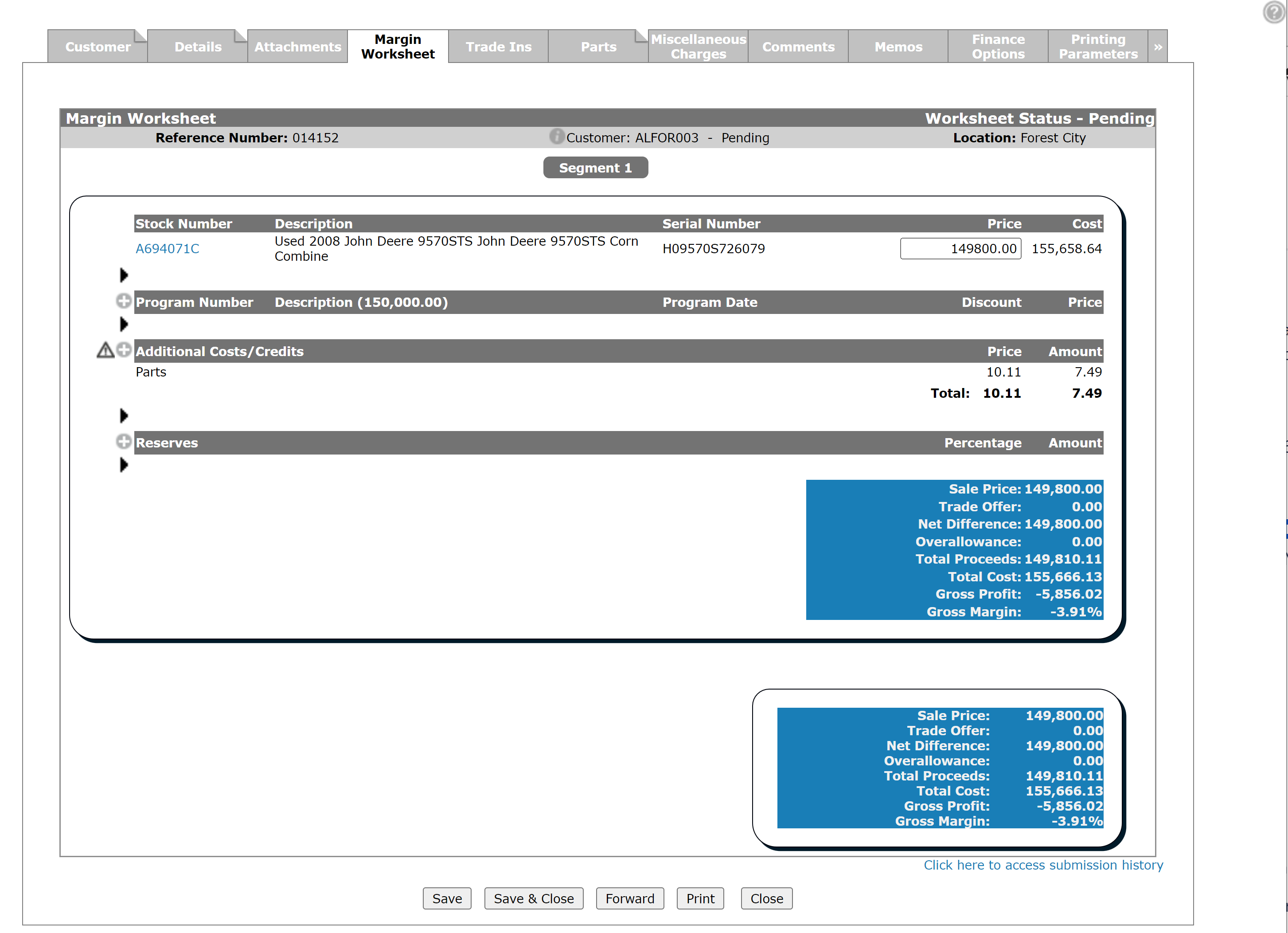Click reference number 014152
The height and width of the screenshot is (933, 1288).
click(315, 138)
